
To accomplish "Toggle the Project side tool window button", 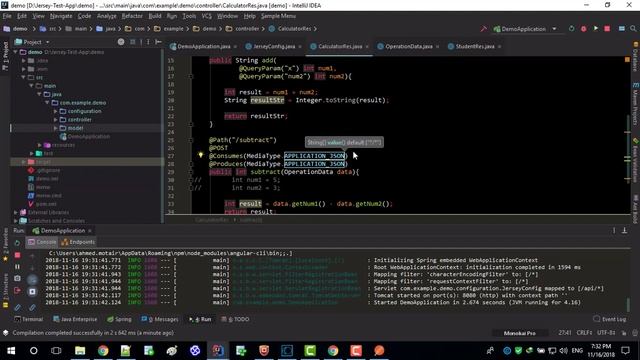I will click(5, 56).
